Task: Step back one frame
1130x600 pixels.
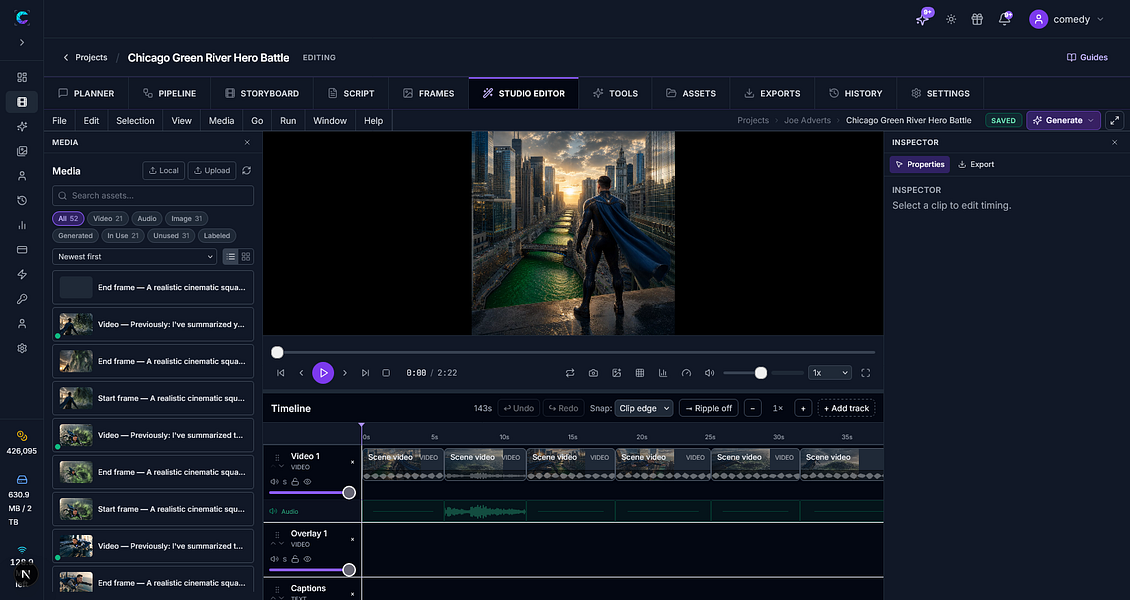Action: pyautogui.click(x=301, y=373)
